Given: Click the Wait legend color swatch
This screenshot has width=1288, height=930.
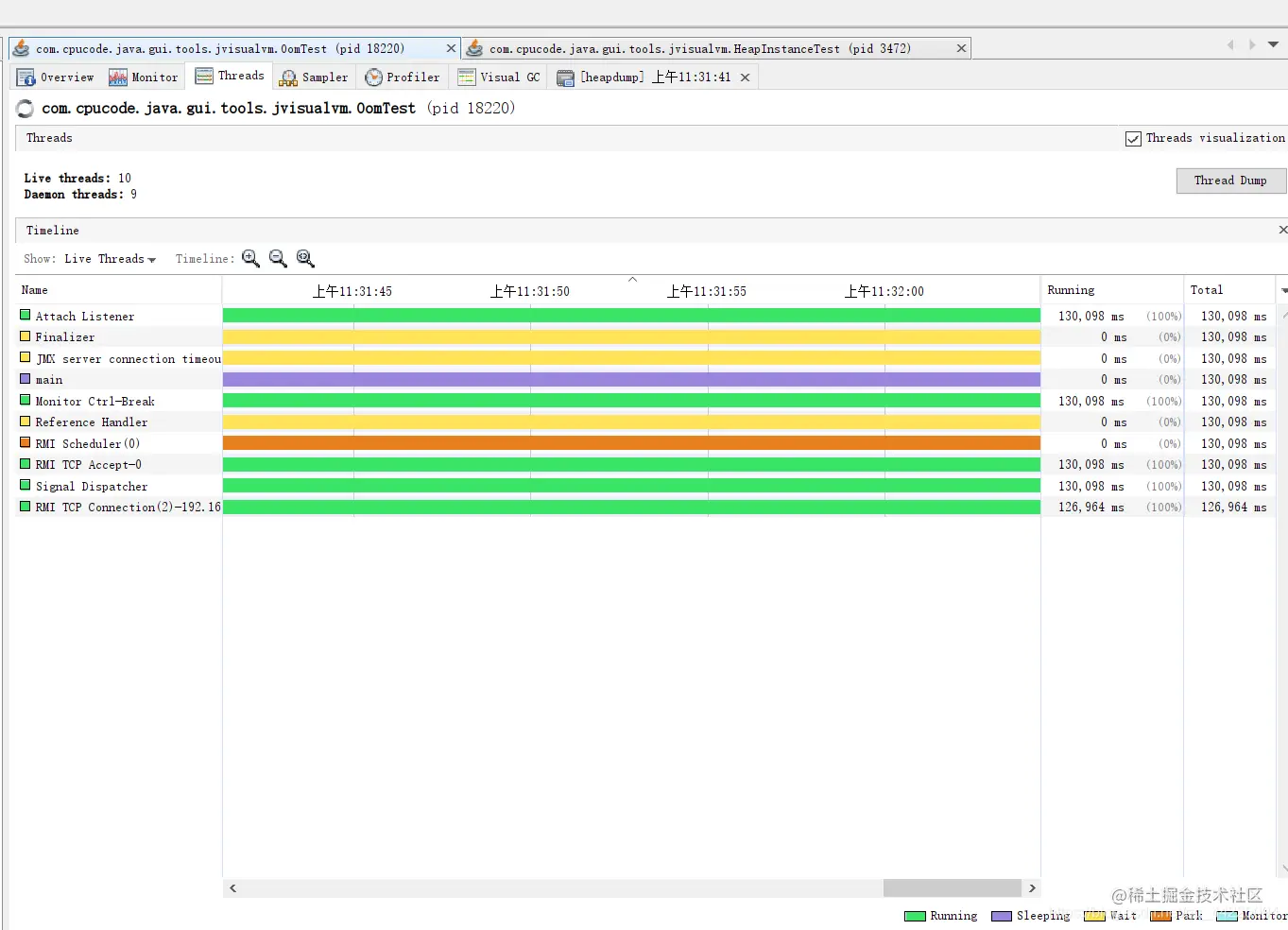Looking at the screenshot, I should [1094, 916].
